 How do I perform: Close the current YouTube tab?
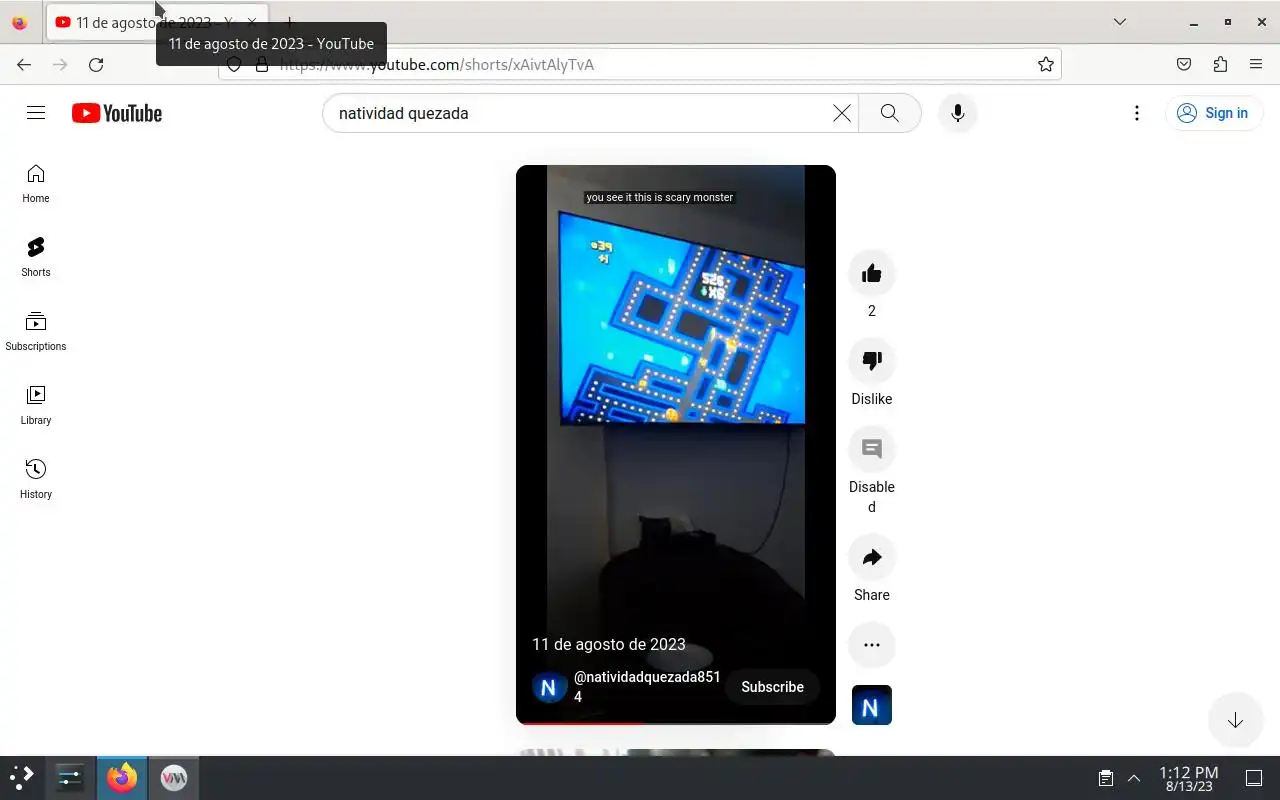[x=252, y=22]
